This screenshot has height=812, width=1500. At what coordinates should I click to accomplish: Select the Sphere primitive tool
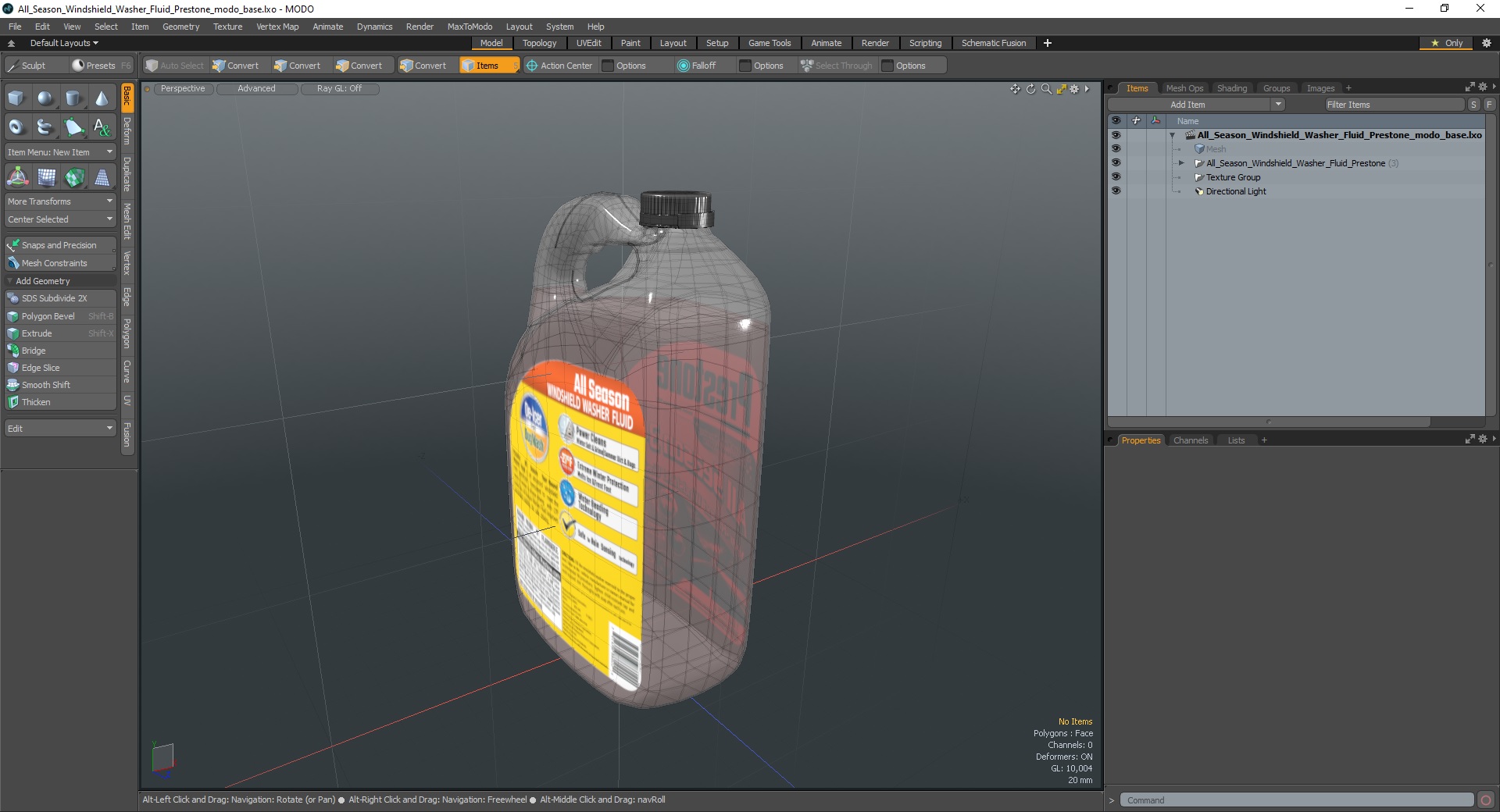pyautogui.click(x=45, y=98)
